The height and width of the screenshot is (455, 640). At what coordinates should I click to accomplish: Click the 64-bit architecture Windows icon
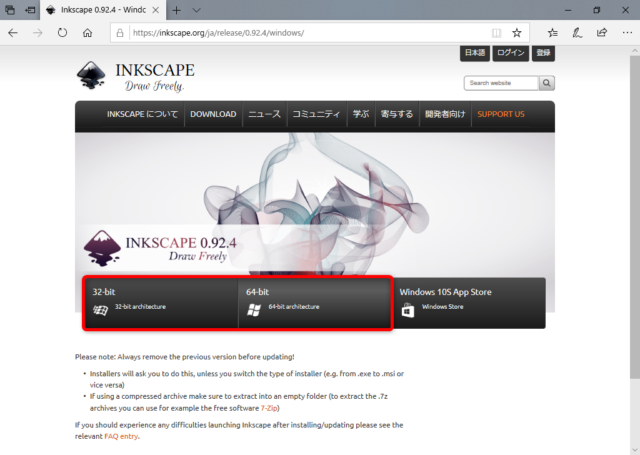[254, 311]
